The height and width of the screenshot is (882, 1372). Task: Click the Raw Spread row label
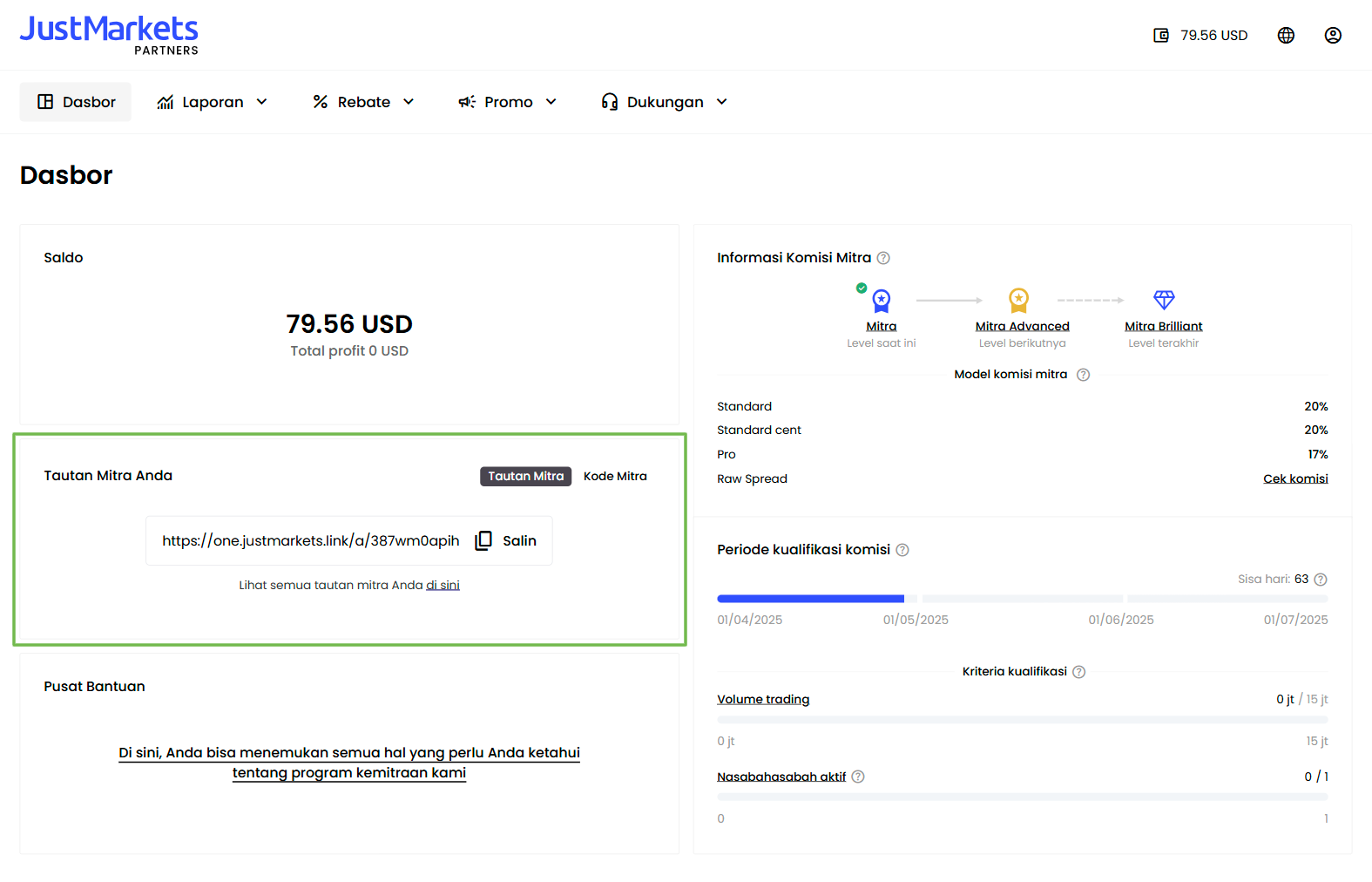pos(752,479)
